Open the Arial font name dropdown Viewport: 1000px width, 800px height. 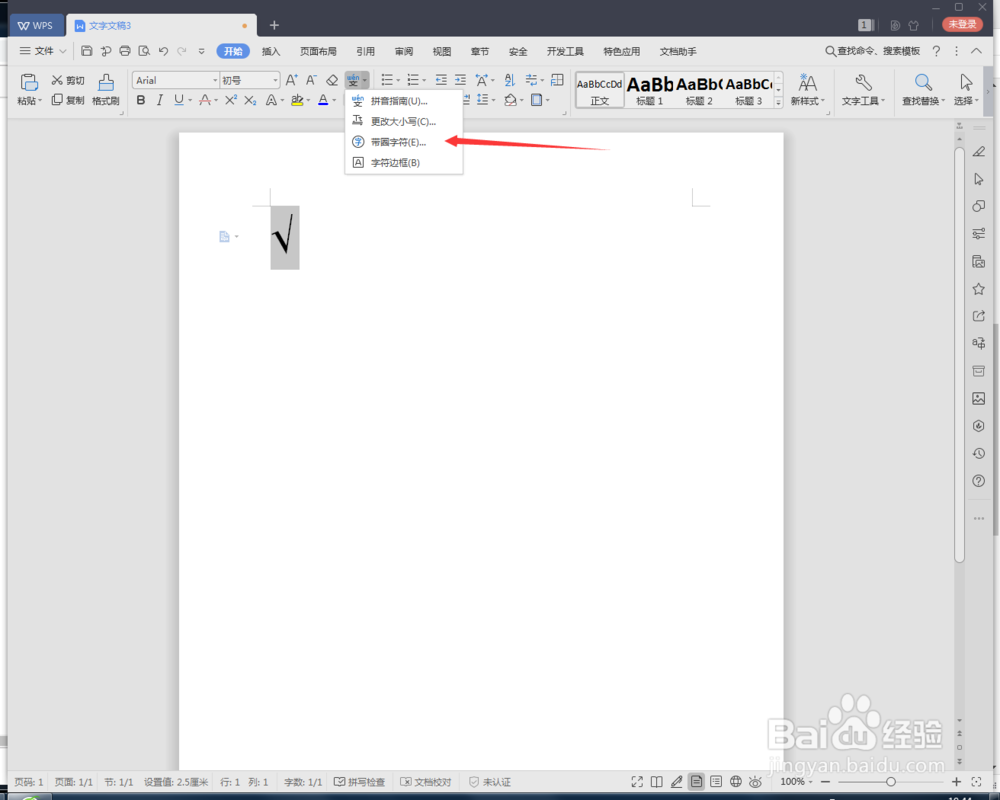(x=215, y=80)
